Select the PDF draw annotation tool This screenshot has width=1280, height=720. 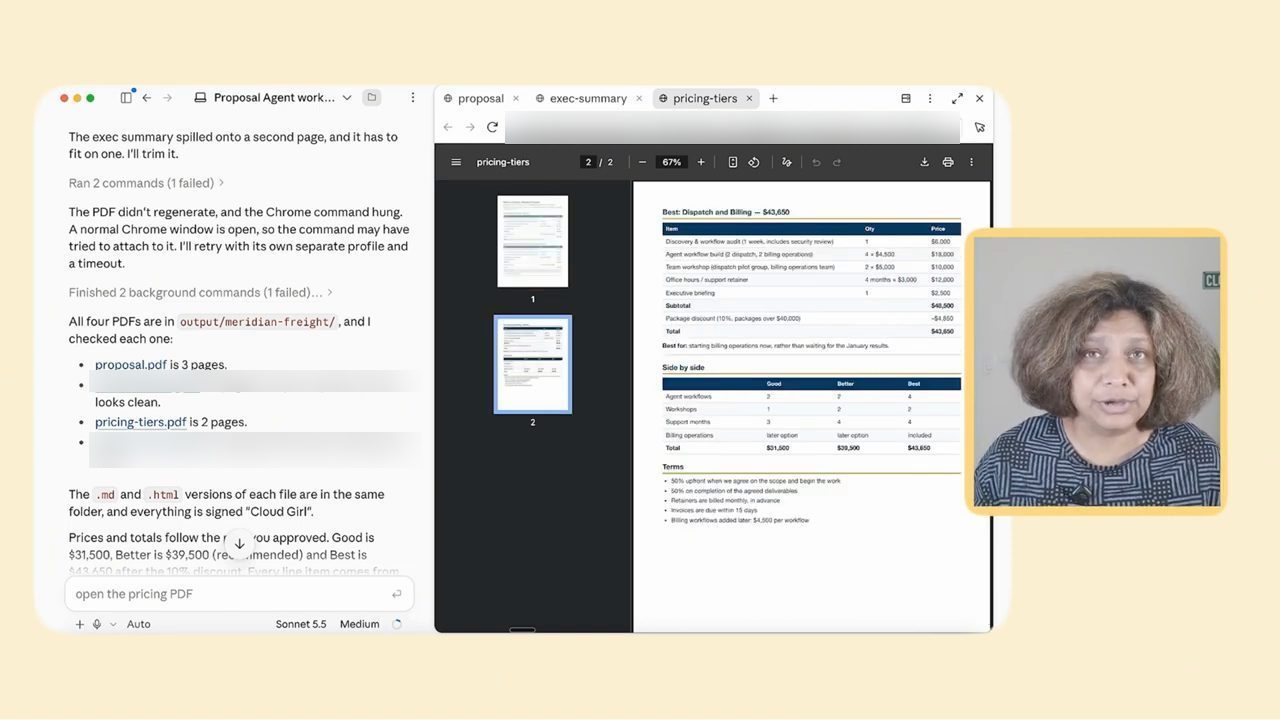(787, 162)
